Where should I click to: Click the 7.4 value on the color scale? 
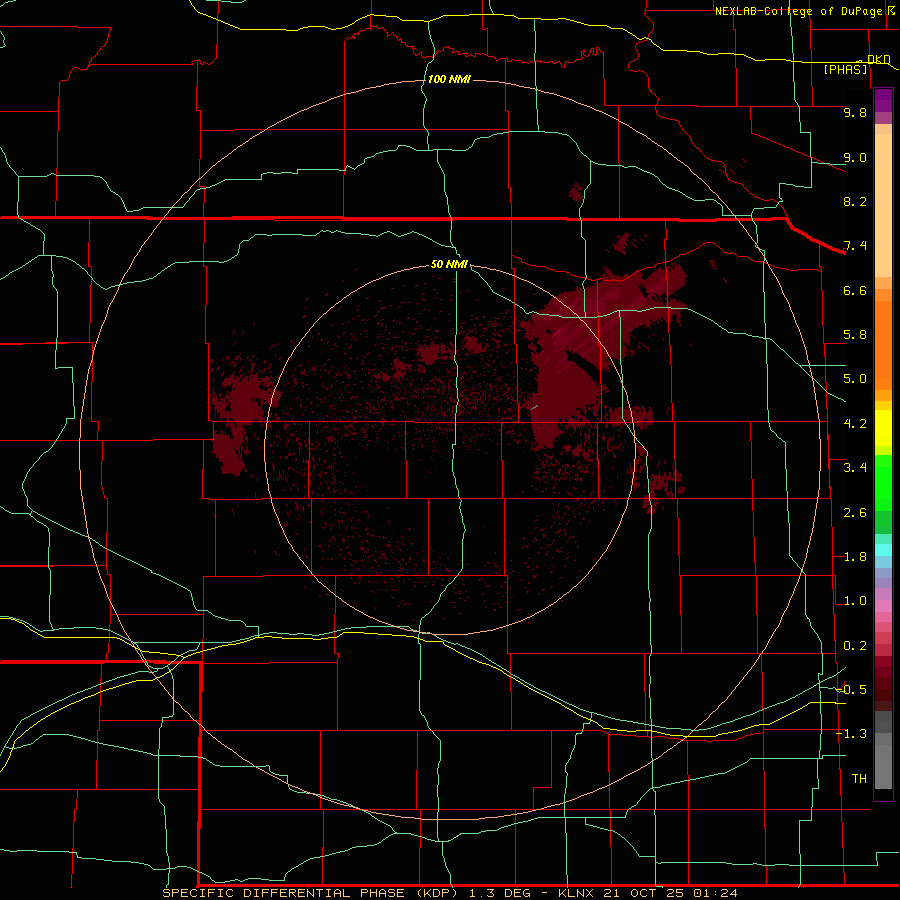[855, 246]
